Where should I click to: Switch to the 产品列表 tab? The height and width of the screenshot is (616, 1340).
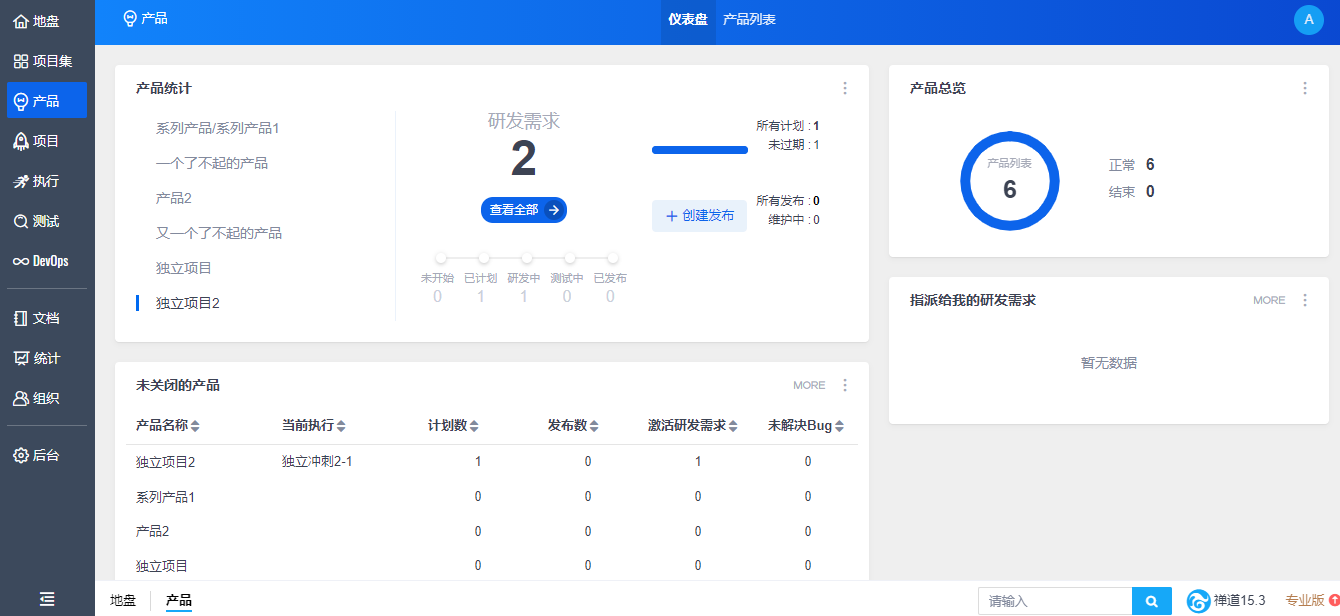(x=749, y=19)
